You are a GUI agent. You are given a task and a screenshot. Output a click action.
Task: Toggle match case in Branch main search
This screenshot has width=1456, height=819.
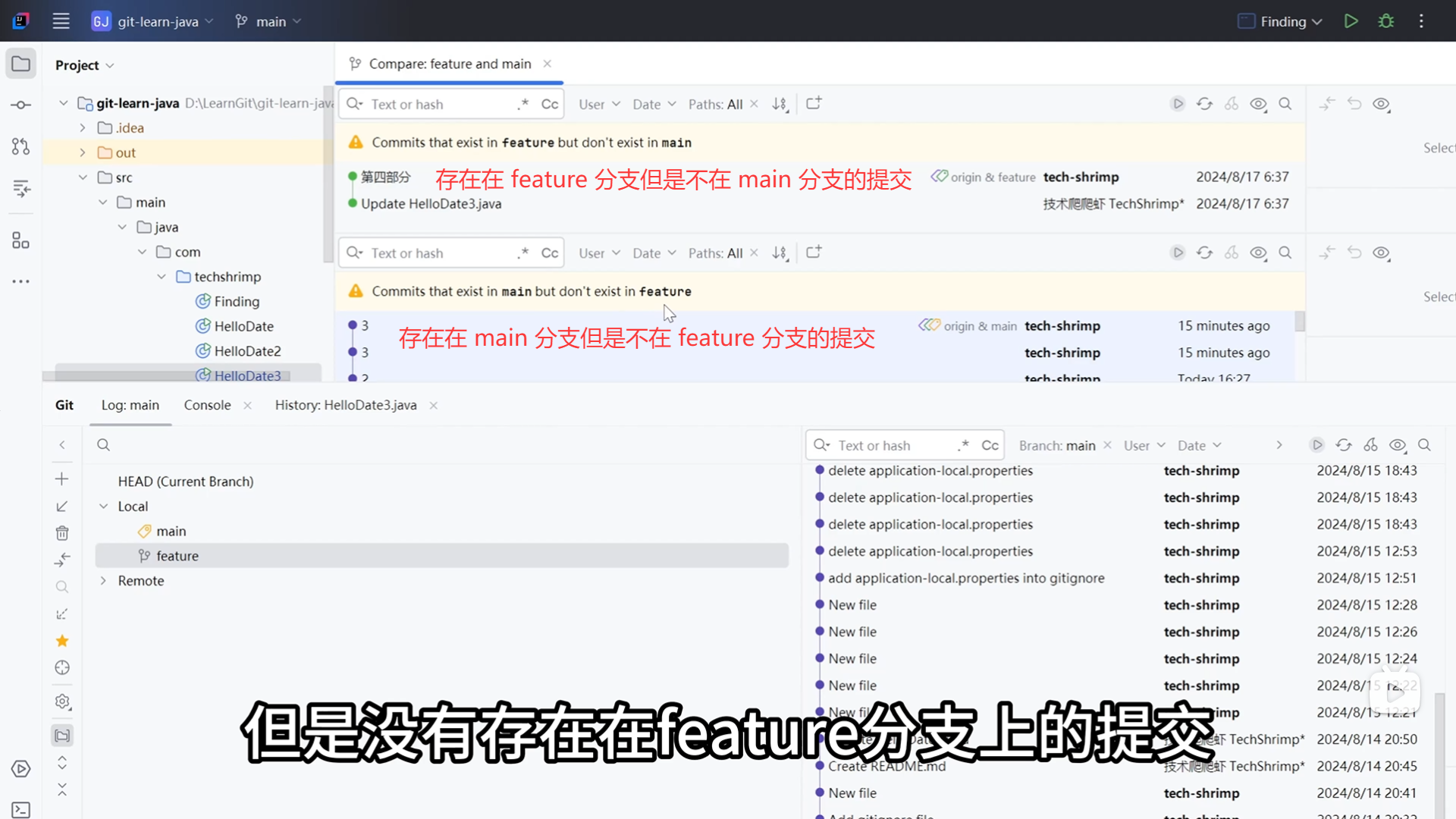click(x=990, y=445)
